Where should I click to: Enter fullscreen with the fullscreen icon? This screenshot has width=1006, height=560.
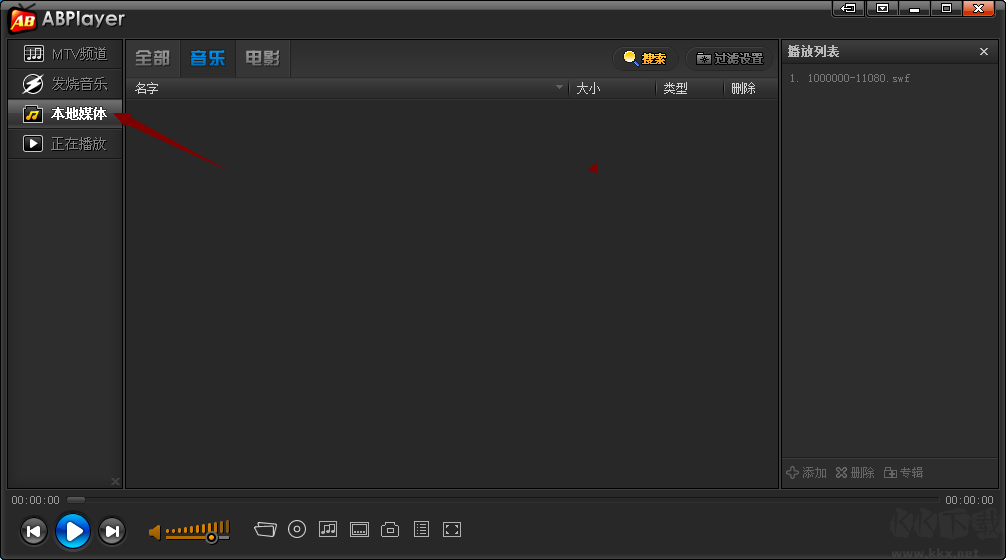[452, 530]
